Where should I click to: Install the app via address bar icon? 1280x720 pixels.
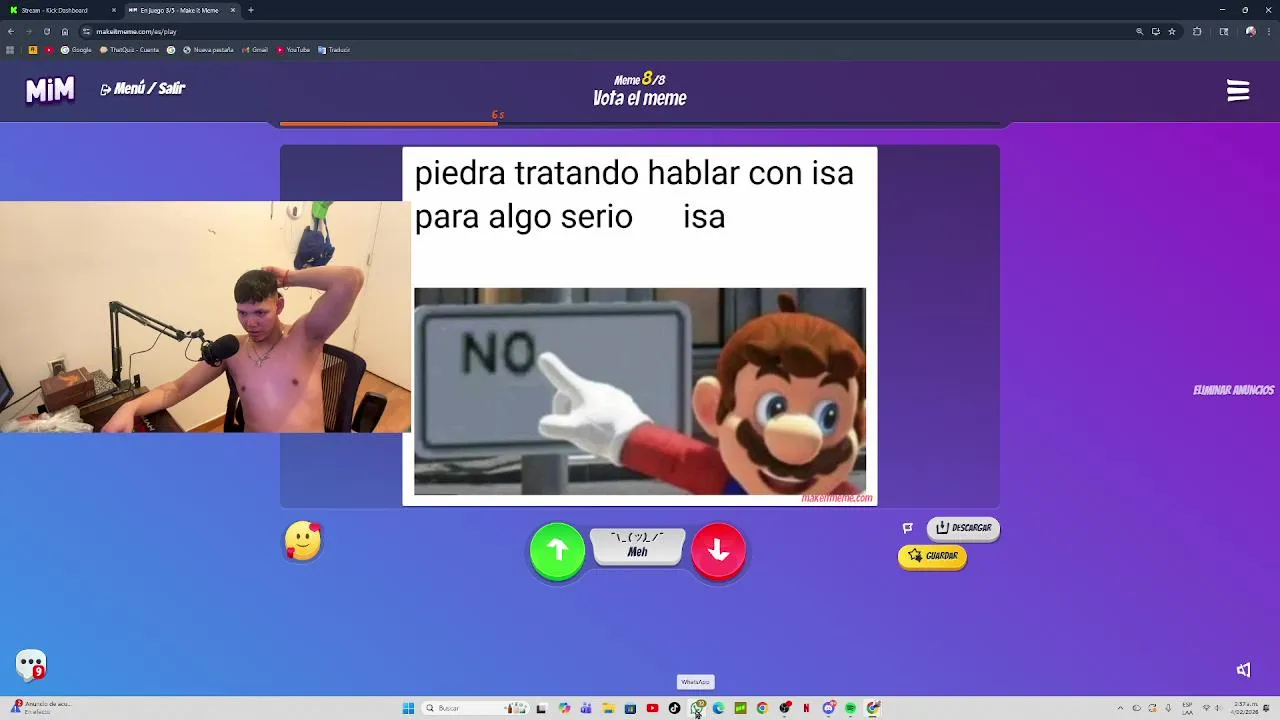(x=1156, y=31)
